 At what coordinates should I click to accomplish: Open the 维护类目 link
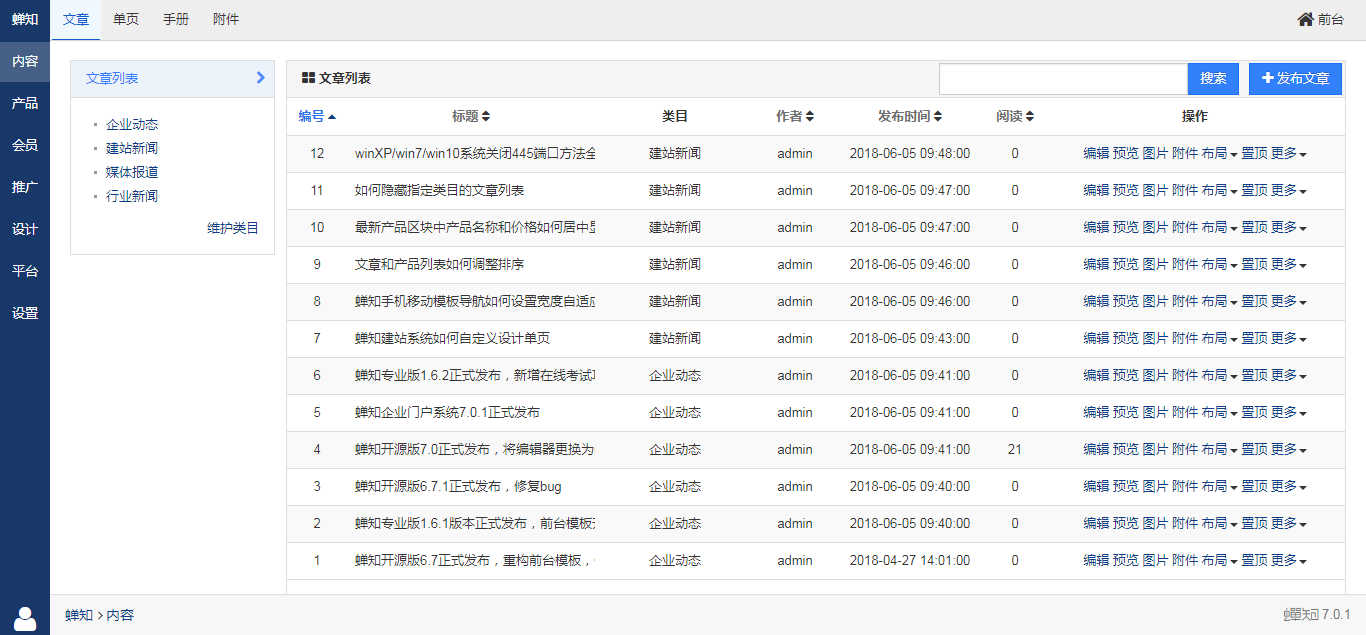point(233,228)
